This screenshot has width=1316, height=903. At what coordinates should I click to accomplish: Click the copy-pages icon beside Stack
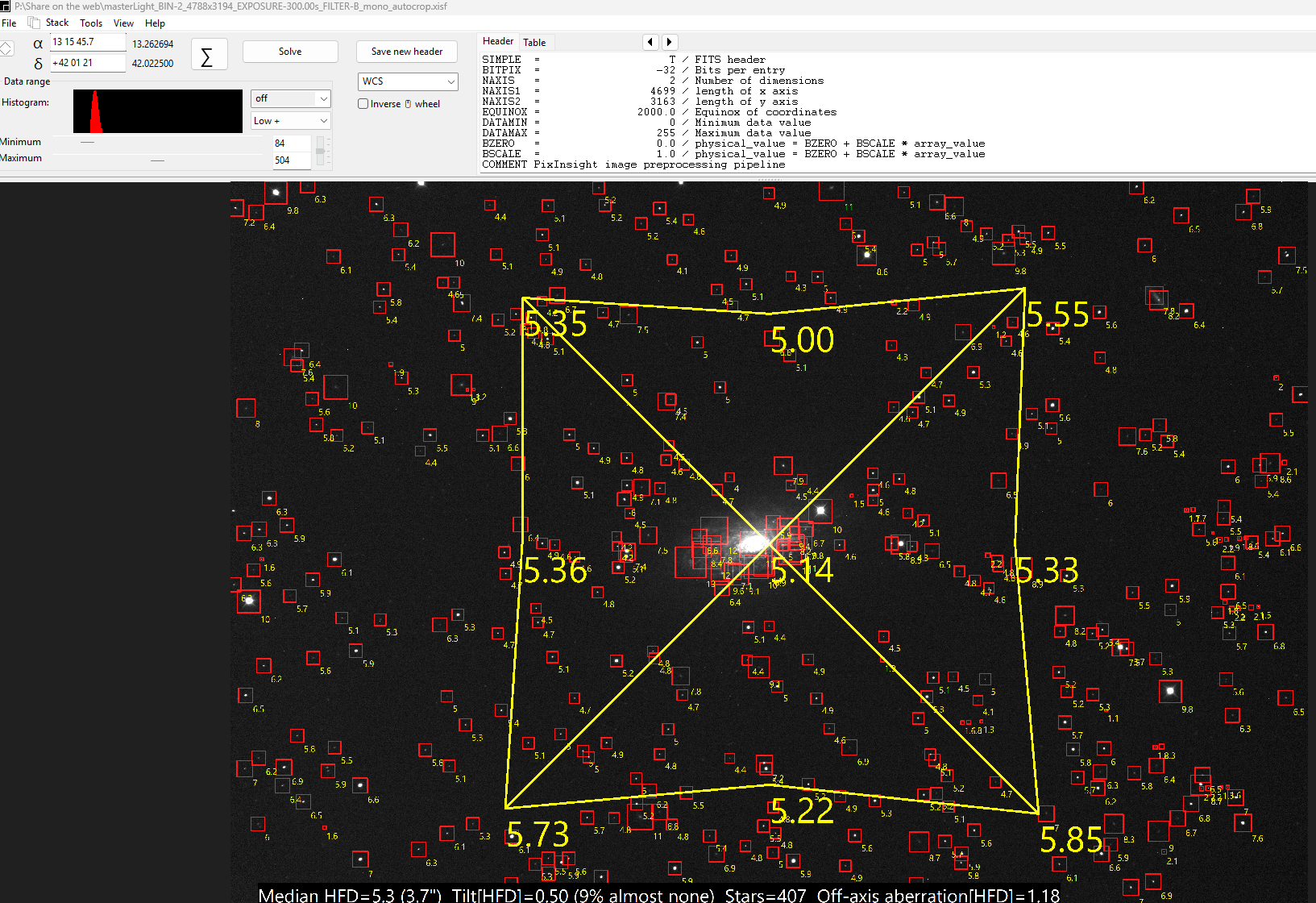tap(34, 23)
